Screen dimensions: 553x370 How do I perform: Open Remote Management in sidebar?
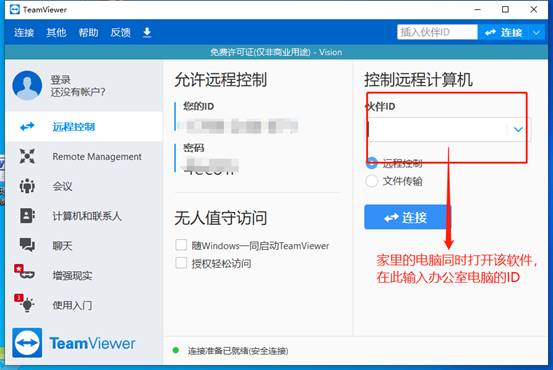coord(84,156)
